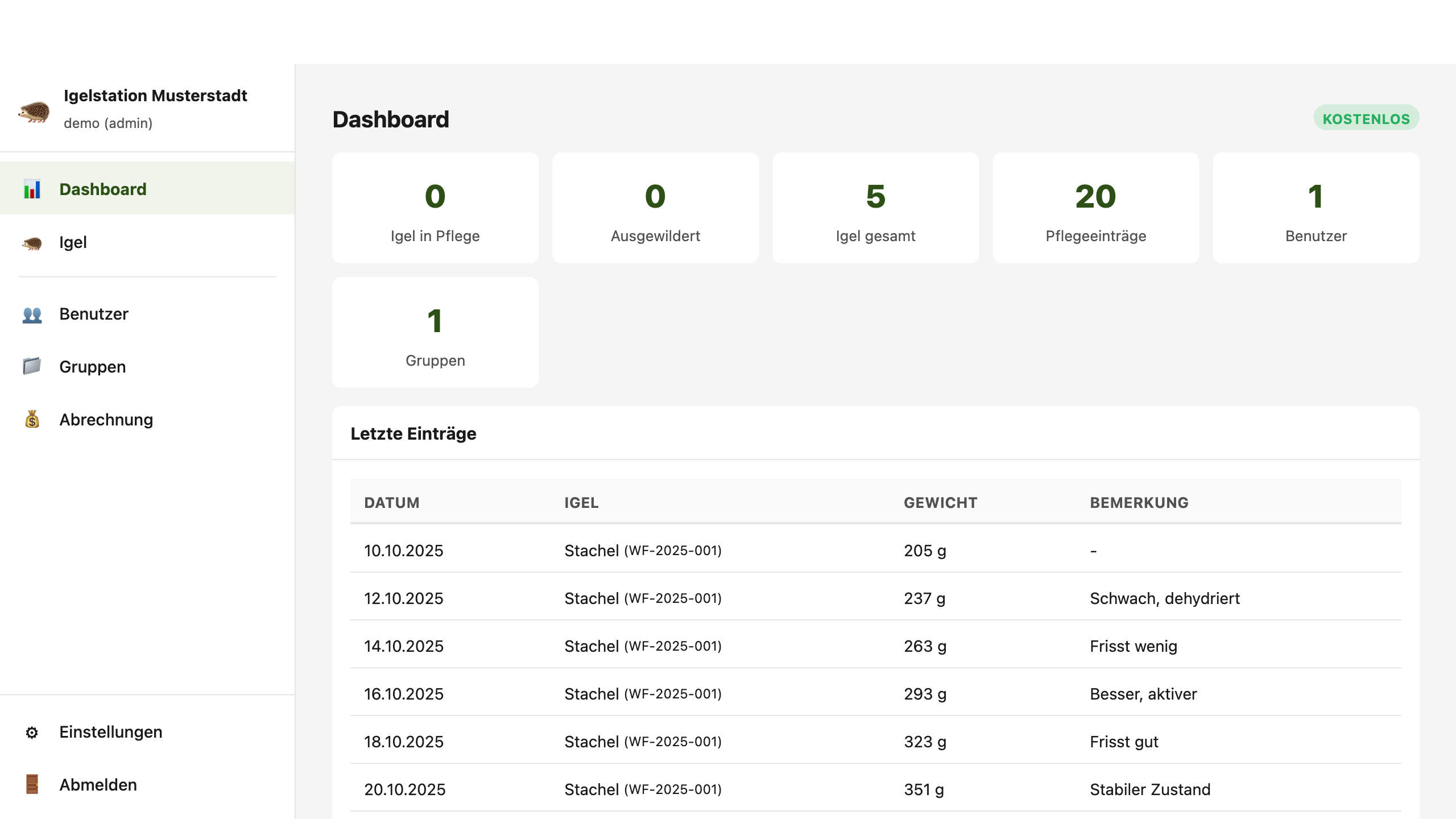
Task: Click the DATUM column header
Action: click(x=391, y=503)
